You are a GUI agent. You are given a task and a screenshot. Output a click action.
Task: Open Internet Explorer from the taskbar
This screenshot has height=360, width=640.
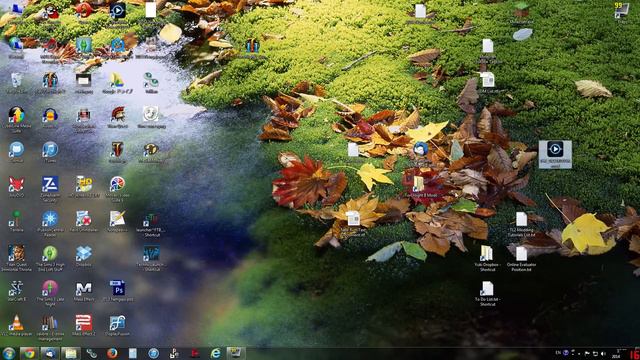(216, 353)
